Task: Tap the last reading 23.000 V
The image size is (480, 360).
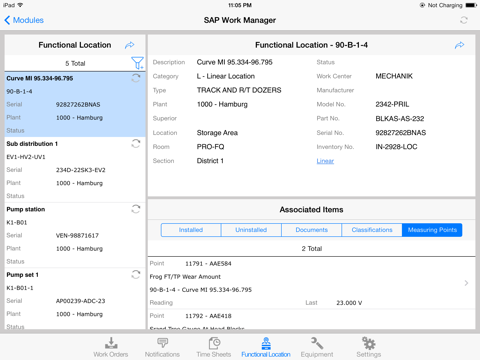Action: point(349,303)
